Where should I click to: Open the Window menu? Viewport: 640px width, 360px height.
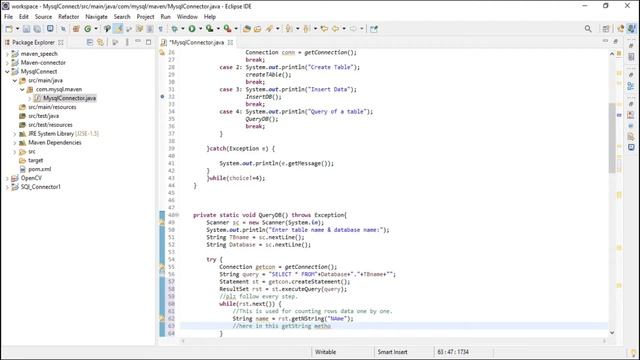point(187,17)
